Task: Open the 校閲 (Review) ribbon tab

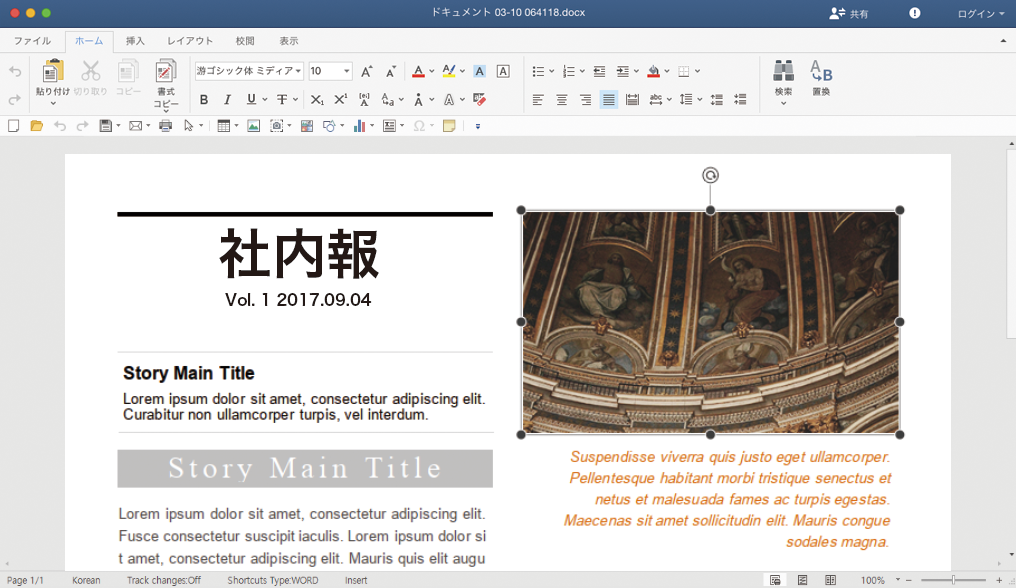Action: (245, 41)
